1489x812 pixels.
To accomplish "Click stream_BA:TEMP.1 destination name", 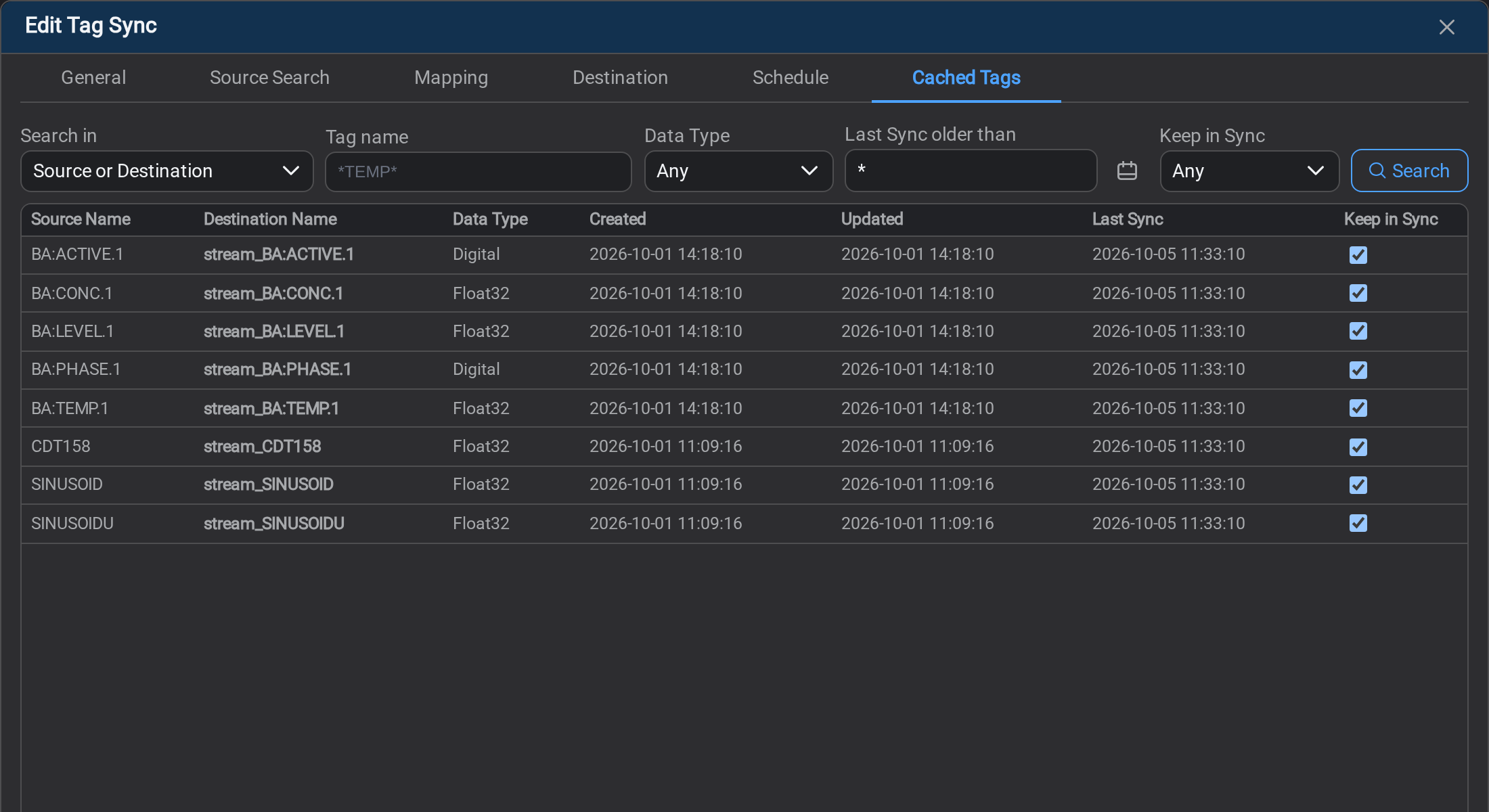I will tap(271, 409).
